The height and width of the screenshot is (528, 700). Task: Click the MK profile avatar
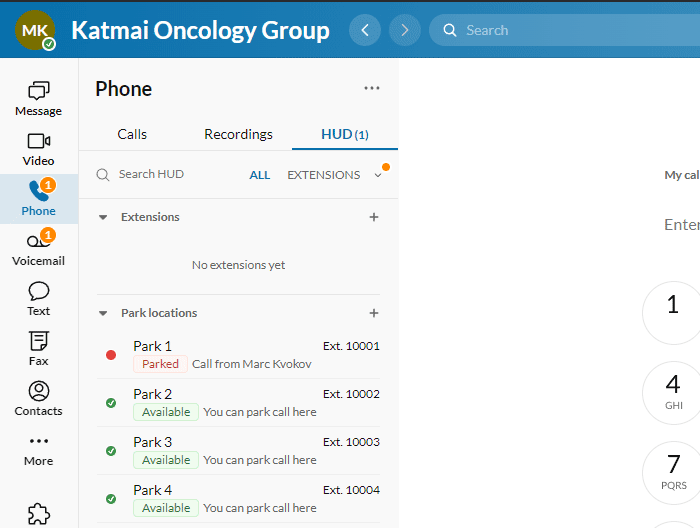(35, 30)
